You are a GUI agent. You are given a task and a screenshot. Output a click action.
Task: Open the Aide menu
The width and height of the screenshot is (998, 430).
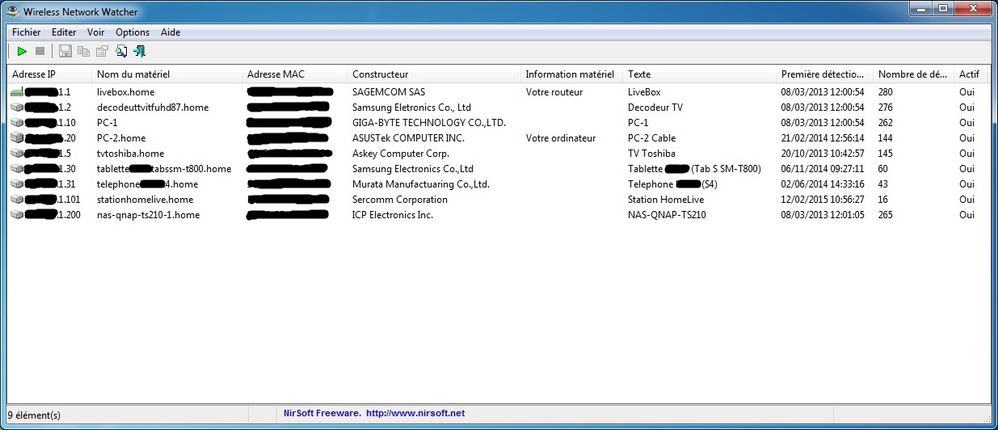click(171, 32)
